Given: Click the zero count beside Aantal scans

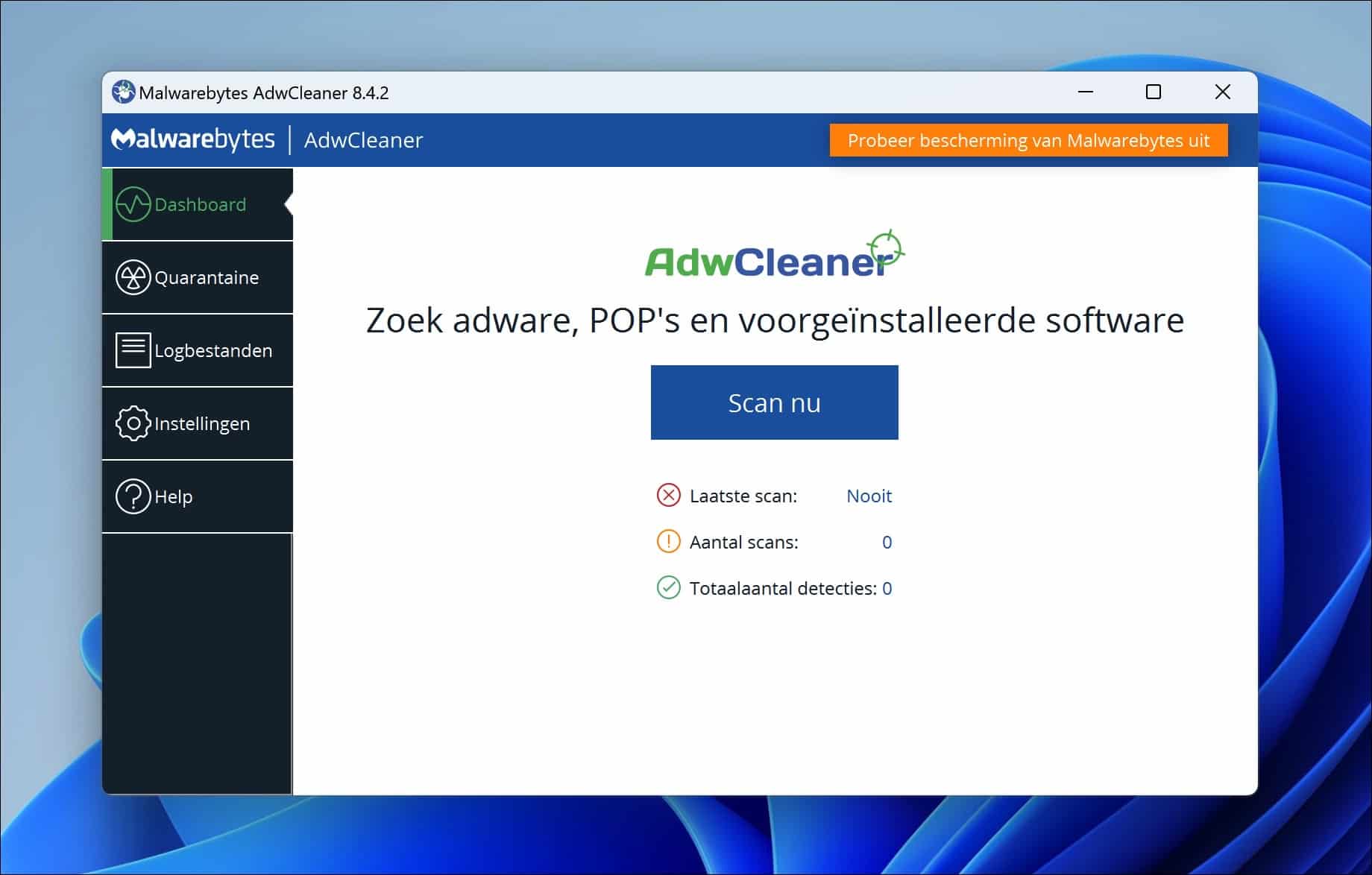Looking at the screenshot, I should [x=887, y=541].
